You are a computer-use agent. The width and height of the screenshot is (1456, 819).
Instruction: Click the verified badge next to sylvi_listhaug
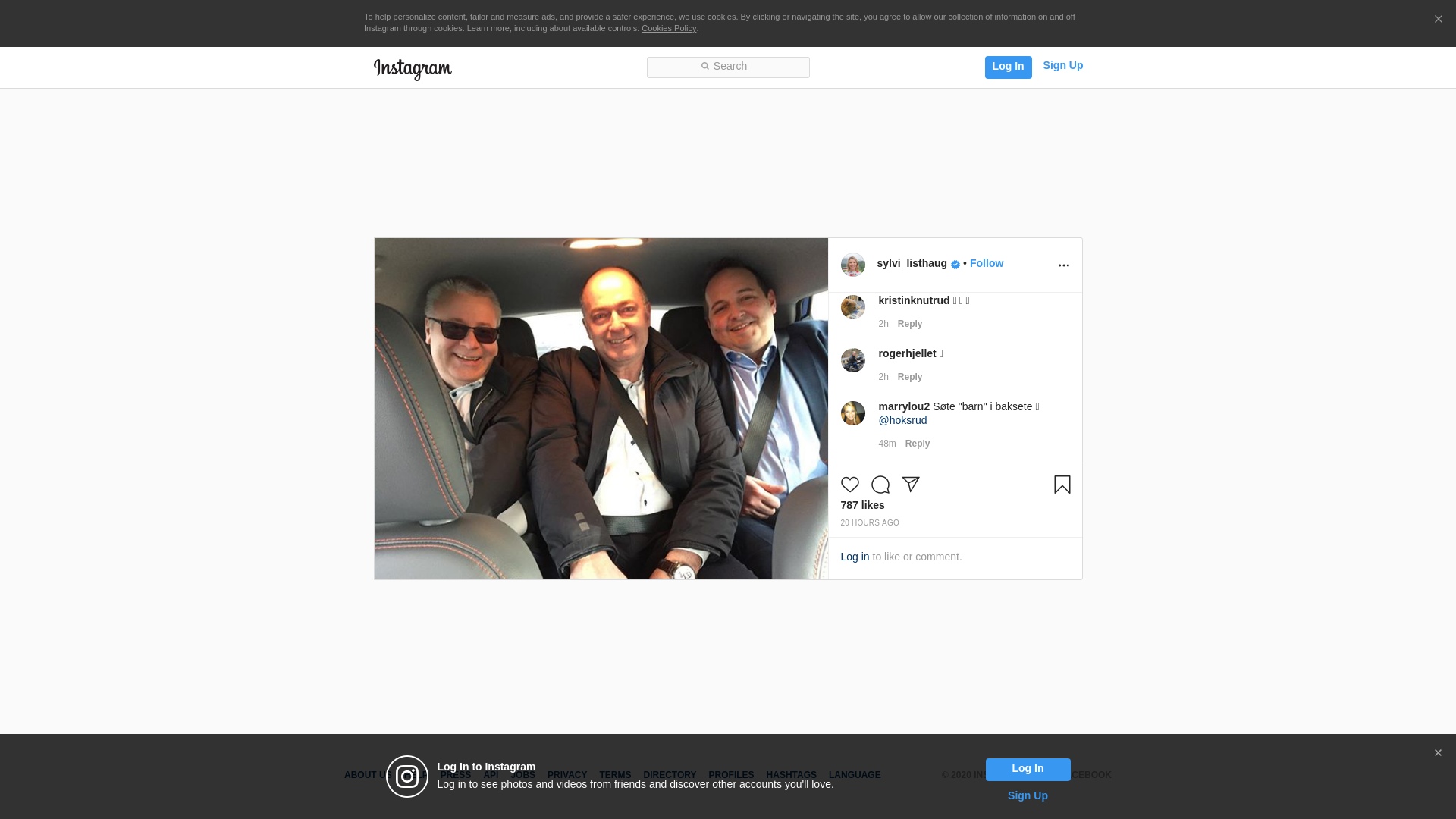955,265
